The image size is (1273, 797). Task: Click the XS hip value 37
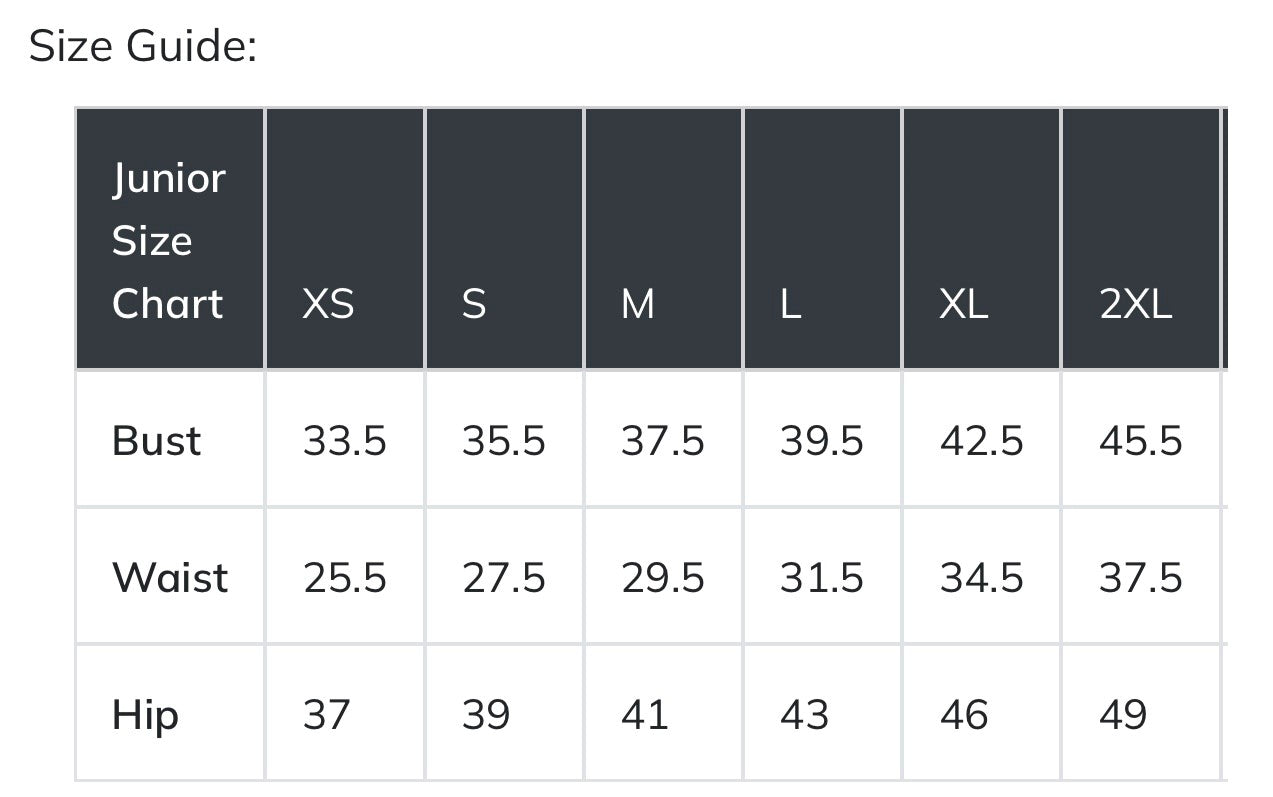click(x=326, y=715)
